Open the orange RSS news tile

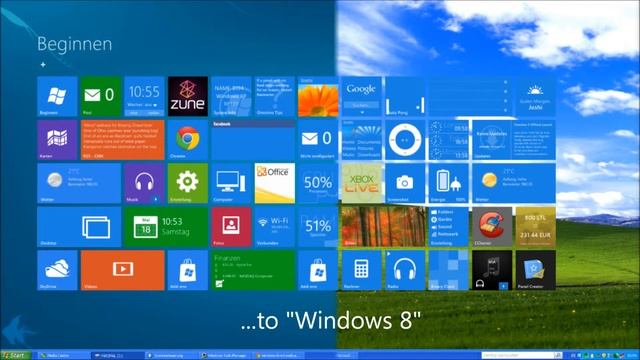pyautogui.click(x=122, y=140)
